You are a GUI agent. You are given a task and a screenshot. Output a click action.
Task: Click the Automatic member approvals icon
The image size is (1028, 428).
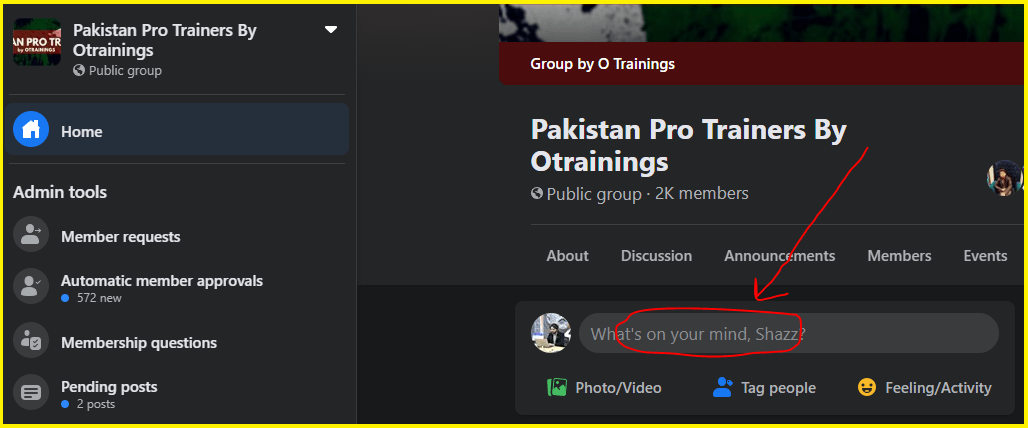click(x=31, y=286)
